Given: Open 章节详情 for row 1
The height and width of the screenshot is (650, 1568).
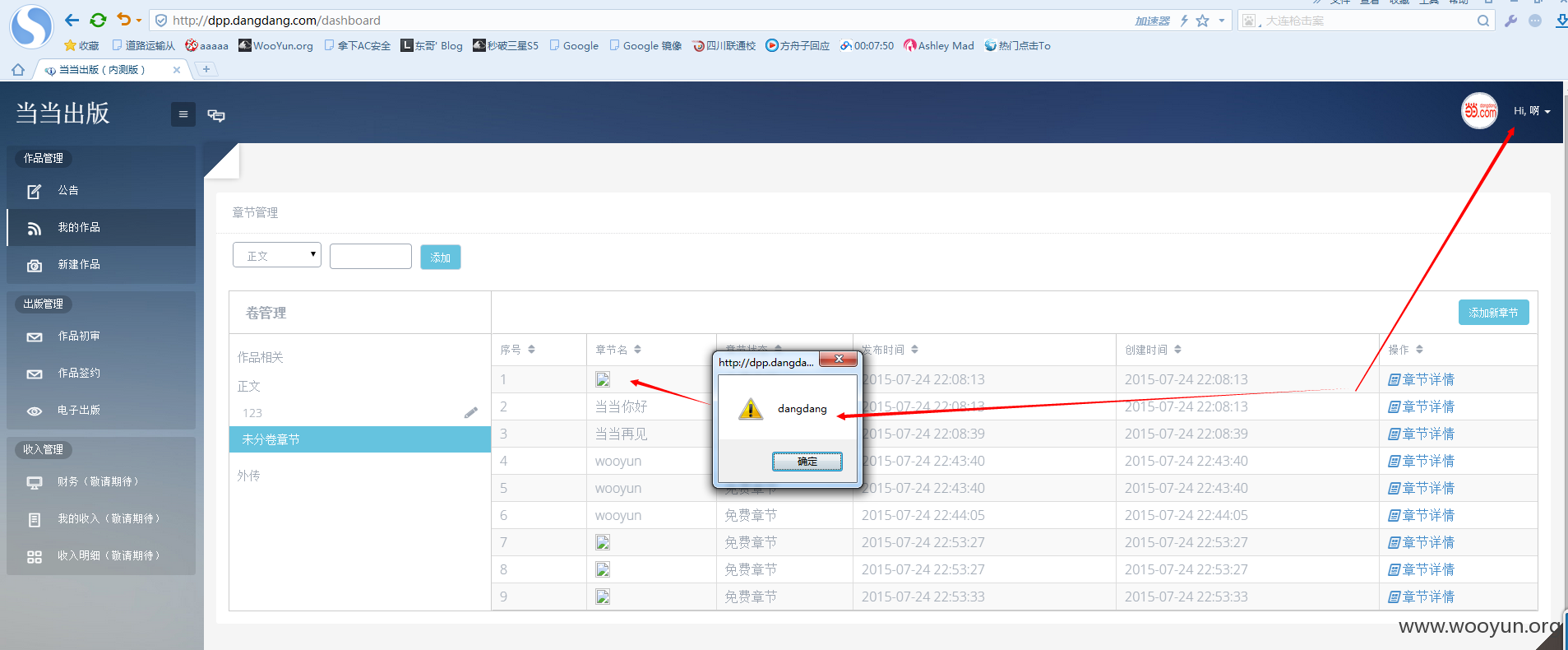Looking at the screenshot, I should 1421,379.
